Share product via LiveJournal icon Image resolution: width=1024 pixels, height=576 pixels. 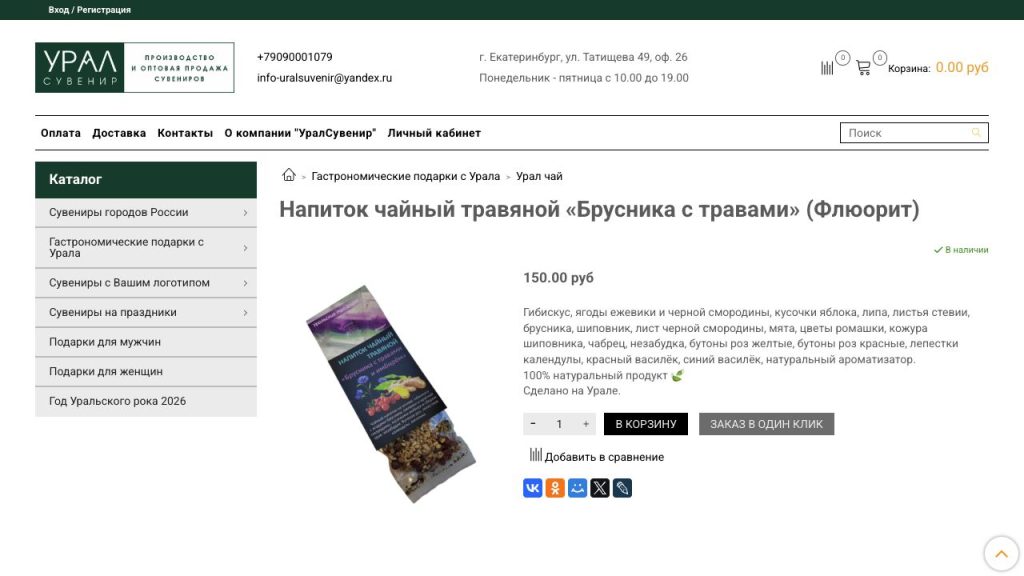coord(622,488)
